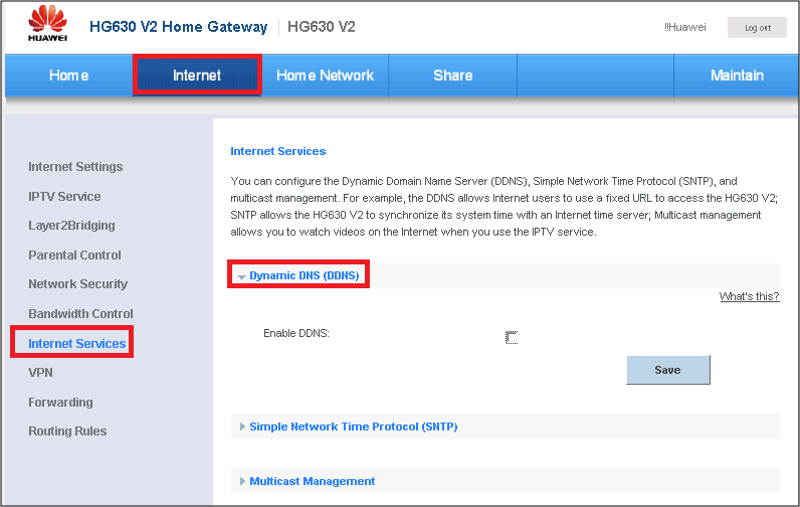Select IPTV Service from sidebar
This screenshot has height=507, width=800.
65,197
